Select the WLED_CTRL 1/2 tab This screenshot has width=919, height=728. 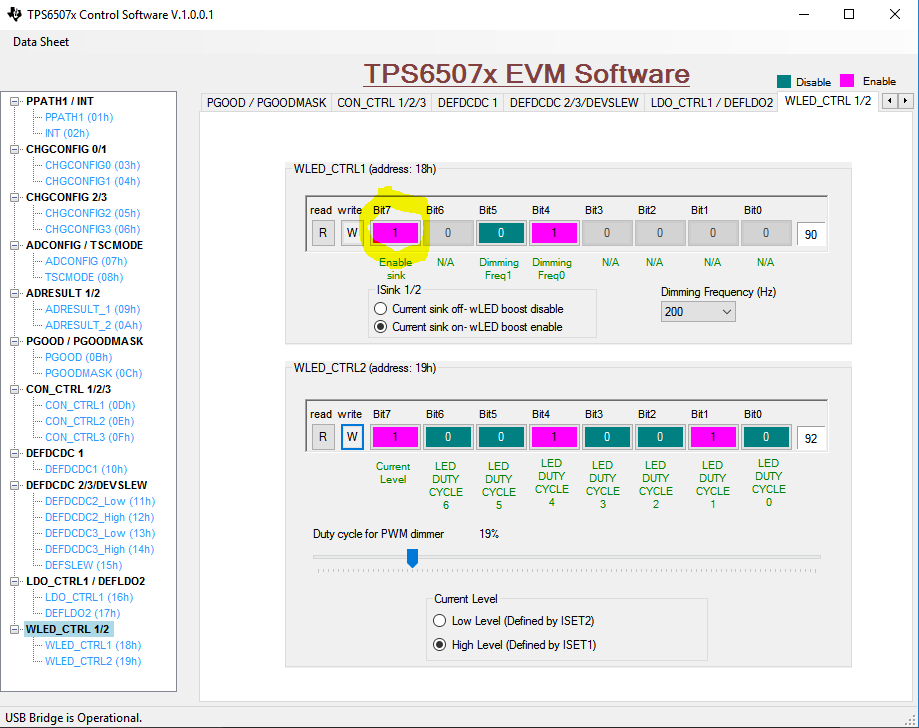tap(828, 101)
